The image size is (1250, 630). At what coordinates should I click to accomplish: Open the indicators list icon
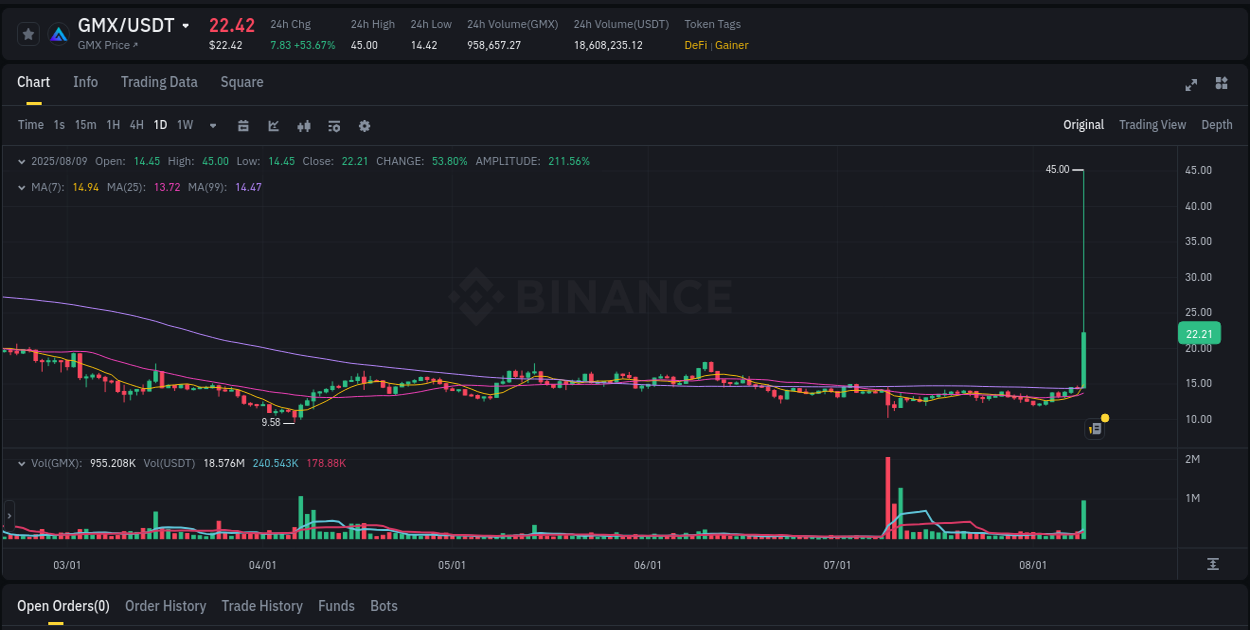(333, 125)
